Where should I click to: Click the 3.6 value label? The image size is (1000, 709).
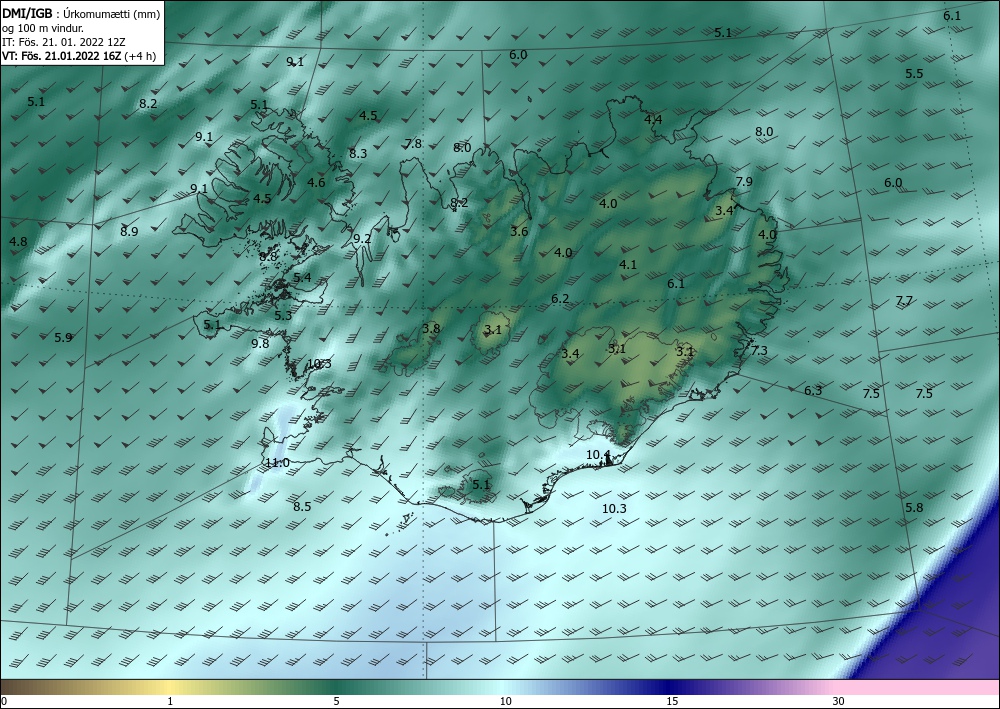(x=519, y=231)
